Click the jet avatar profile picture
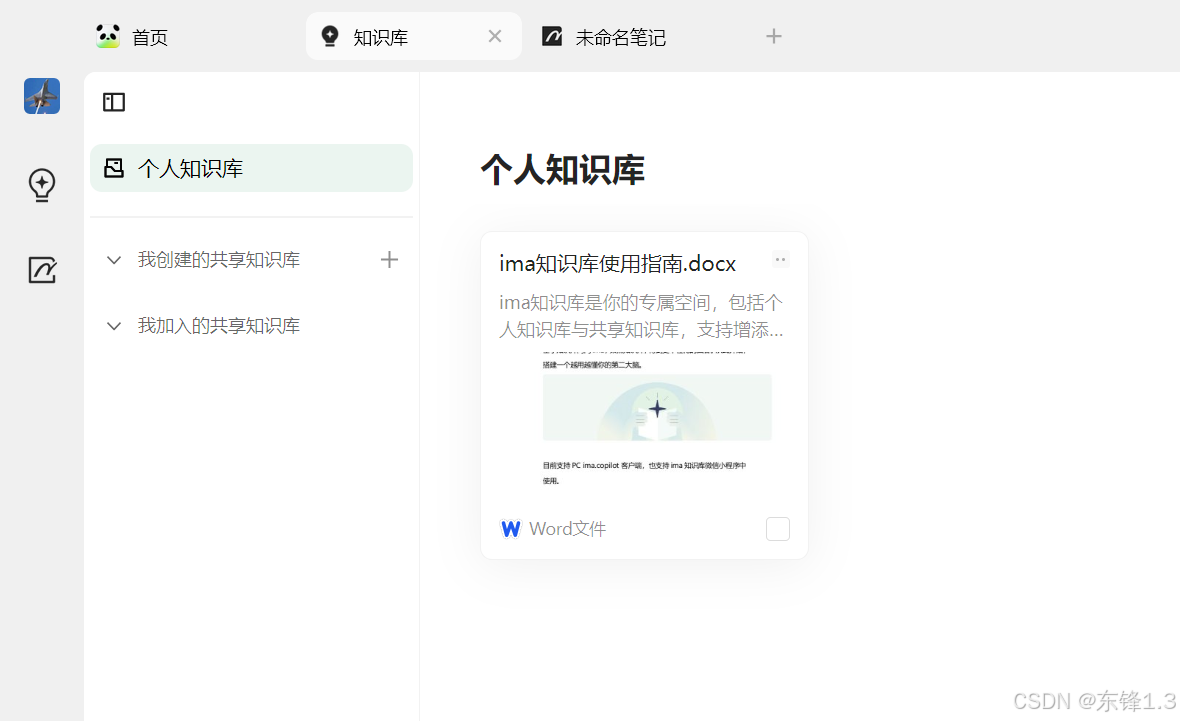The image size is (1180, 721). point(42,96)
